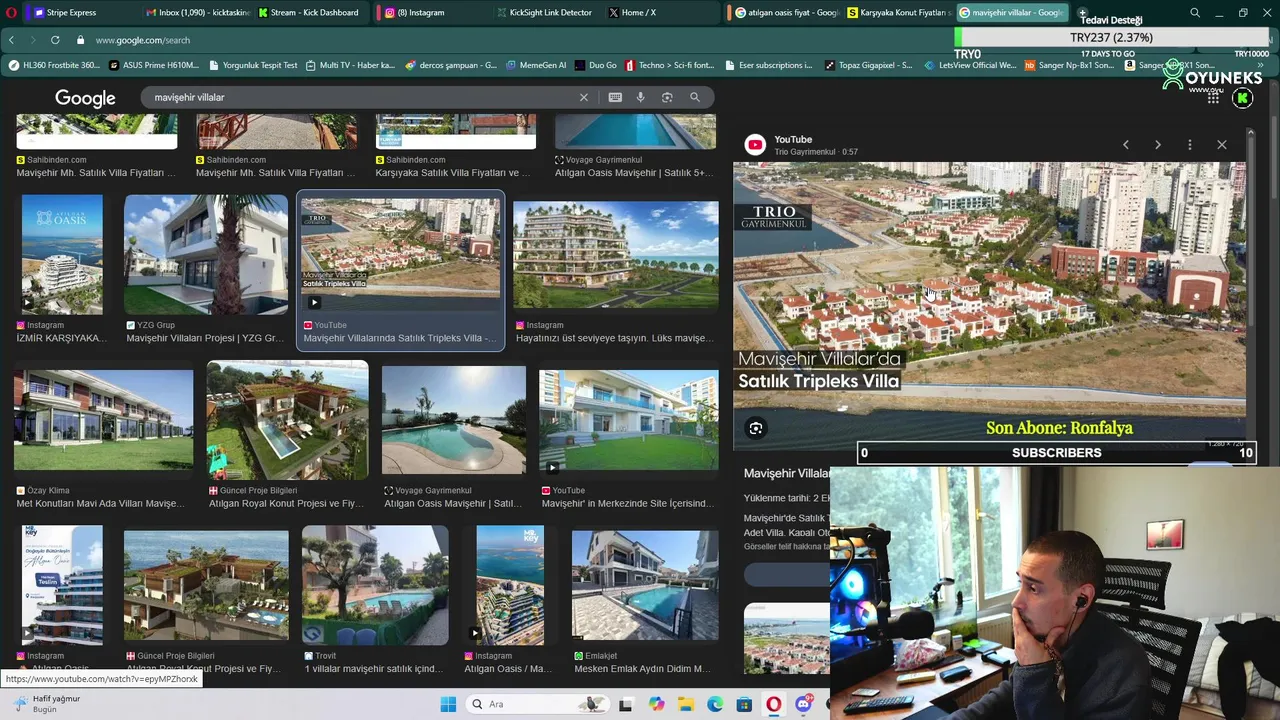The height and width of the screenshot is (720, 1280).
Task: Open the on-screen keyboard input tool
Action: 615,97
